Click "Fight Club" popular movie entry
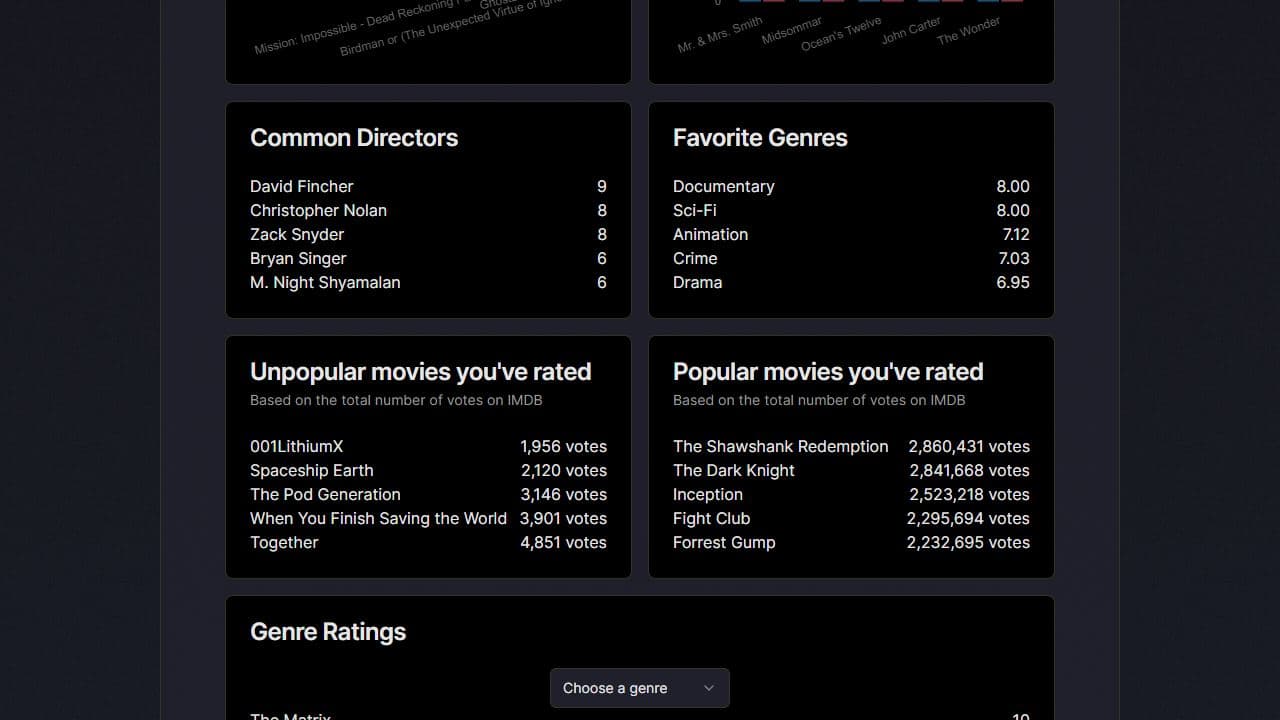The image size is (1280, 720). click(x=711, y=518)
